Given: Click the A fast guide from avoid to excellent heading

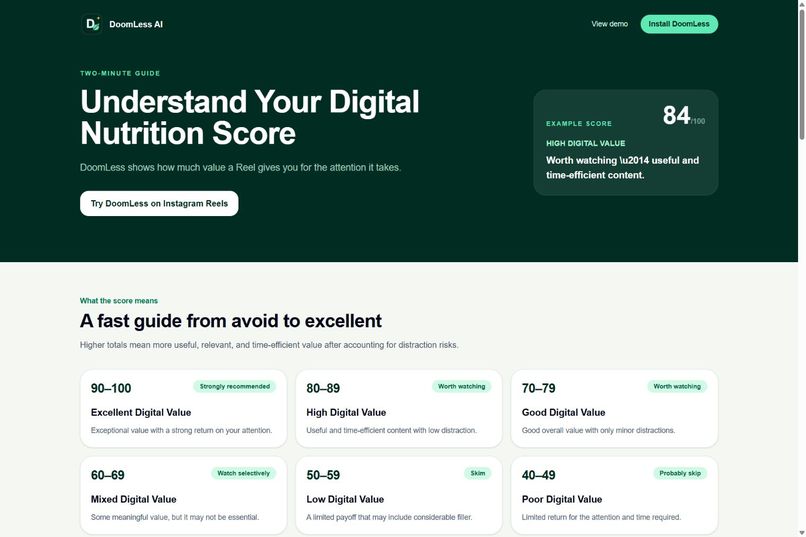Looking at the screenshot, I should coord(231,321).
